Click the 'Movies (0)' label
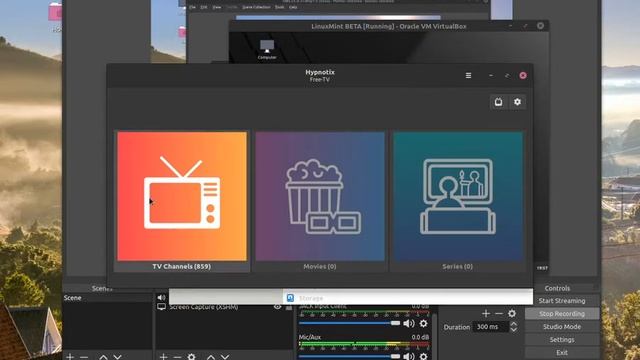640x360 pixels. point(320,267)
